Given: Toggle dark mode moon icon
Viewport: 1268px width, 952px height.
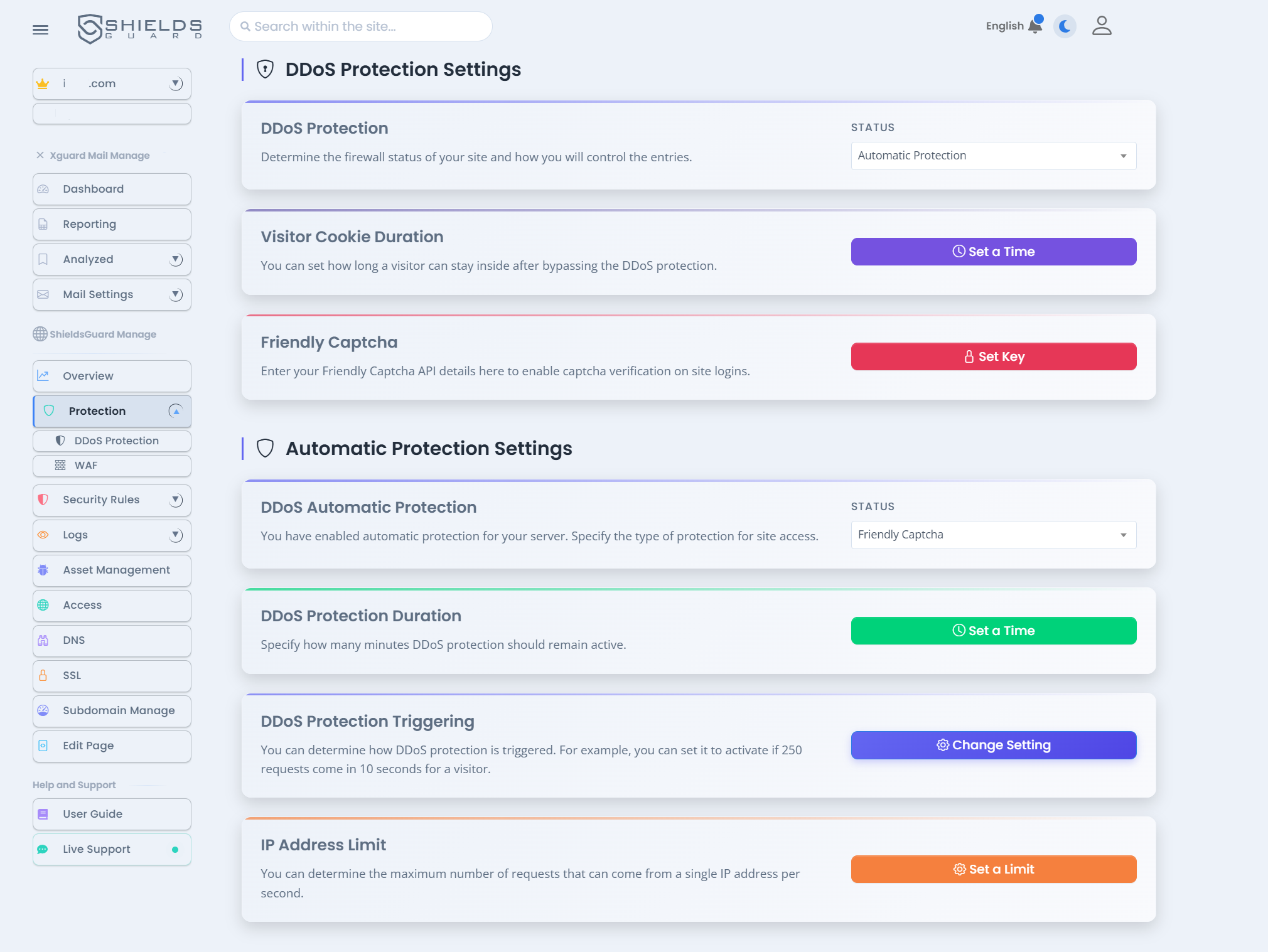Looking at the screenshot, I should point(1065,26).
